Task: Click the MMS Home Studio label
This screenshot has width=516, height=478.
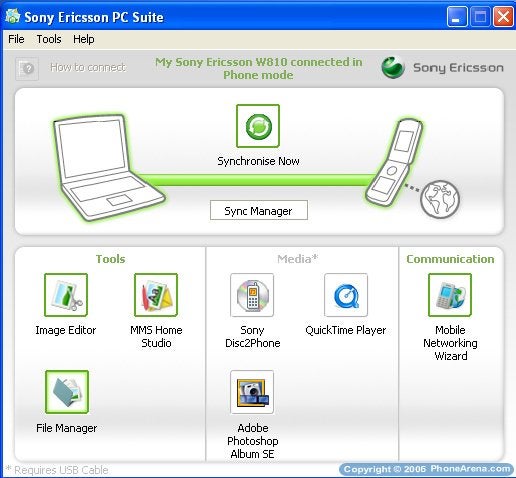Action: pyautogui.click(x=156, y=337)
